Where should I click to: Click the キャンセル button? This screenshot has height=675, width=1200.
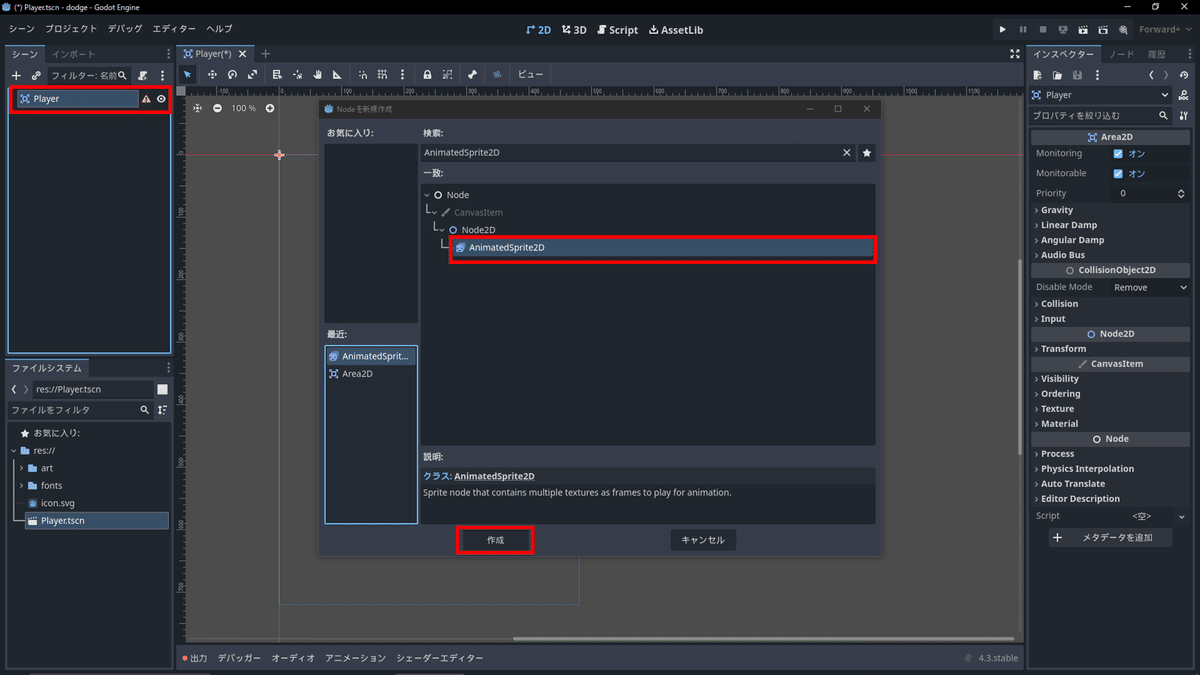[703, 540]
